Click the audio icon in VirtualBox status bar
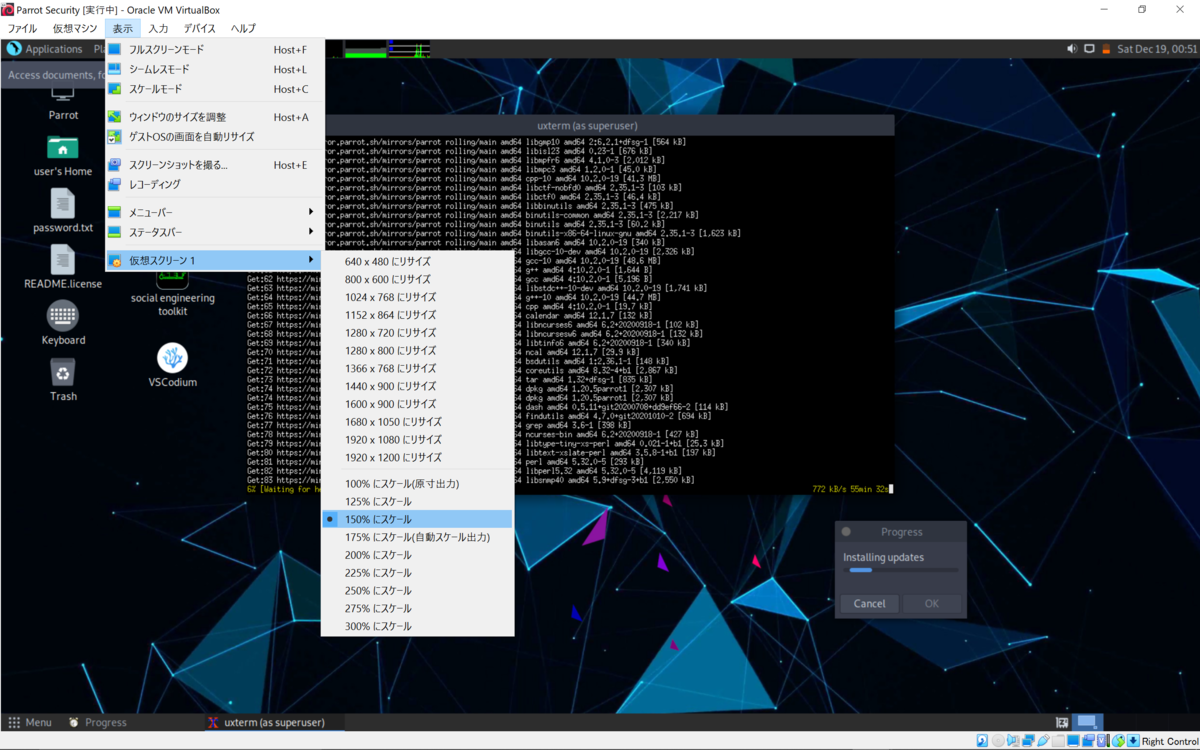The width and height of the screenshot is (1200, 750). 1013,741
